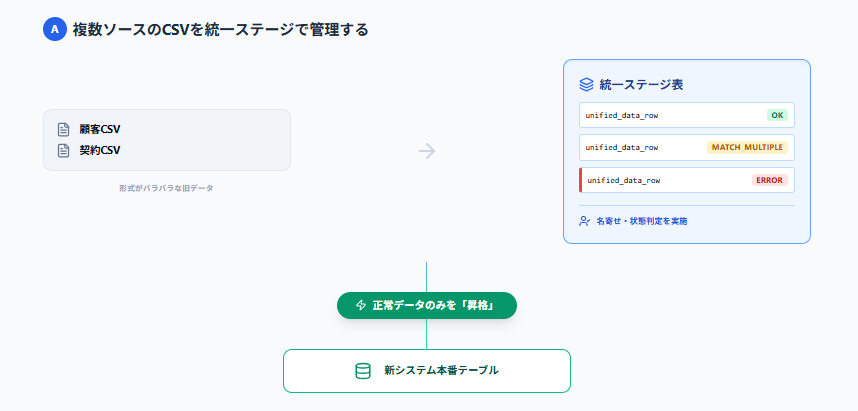Click the file icon beside 顧客CSV

pos(63,129)
